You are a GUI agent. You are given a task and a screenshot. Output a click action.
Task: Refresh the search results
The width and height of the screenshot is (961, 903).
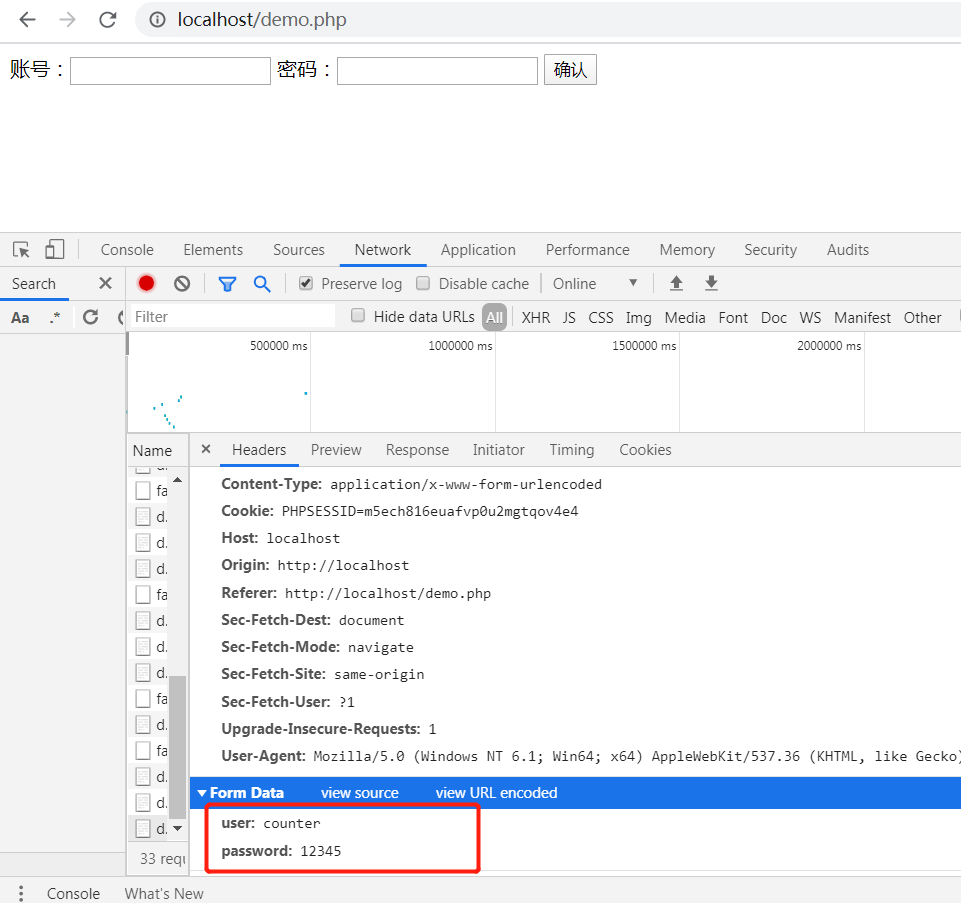[x=91, y=317]
